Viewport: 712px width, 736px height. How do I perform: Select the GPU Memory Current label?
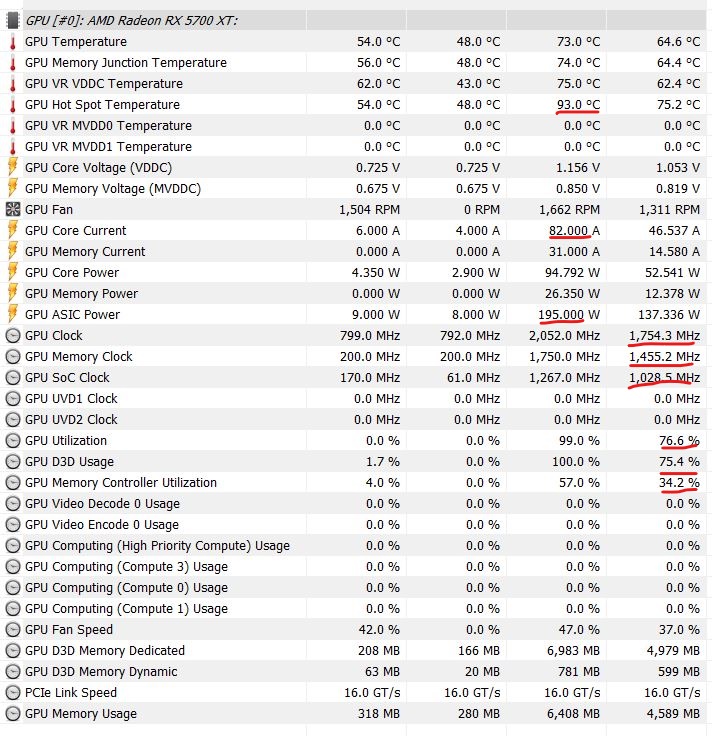click(85, 252)
